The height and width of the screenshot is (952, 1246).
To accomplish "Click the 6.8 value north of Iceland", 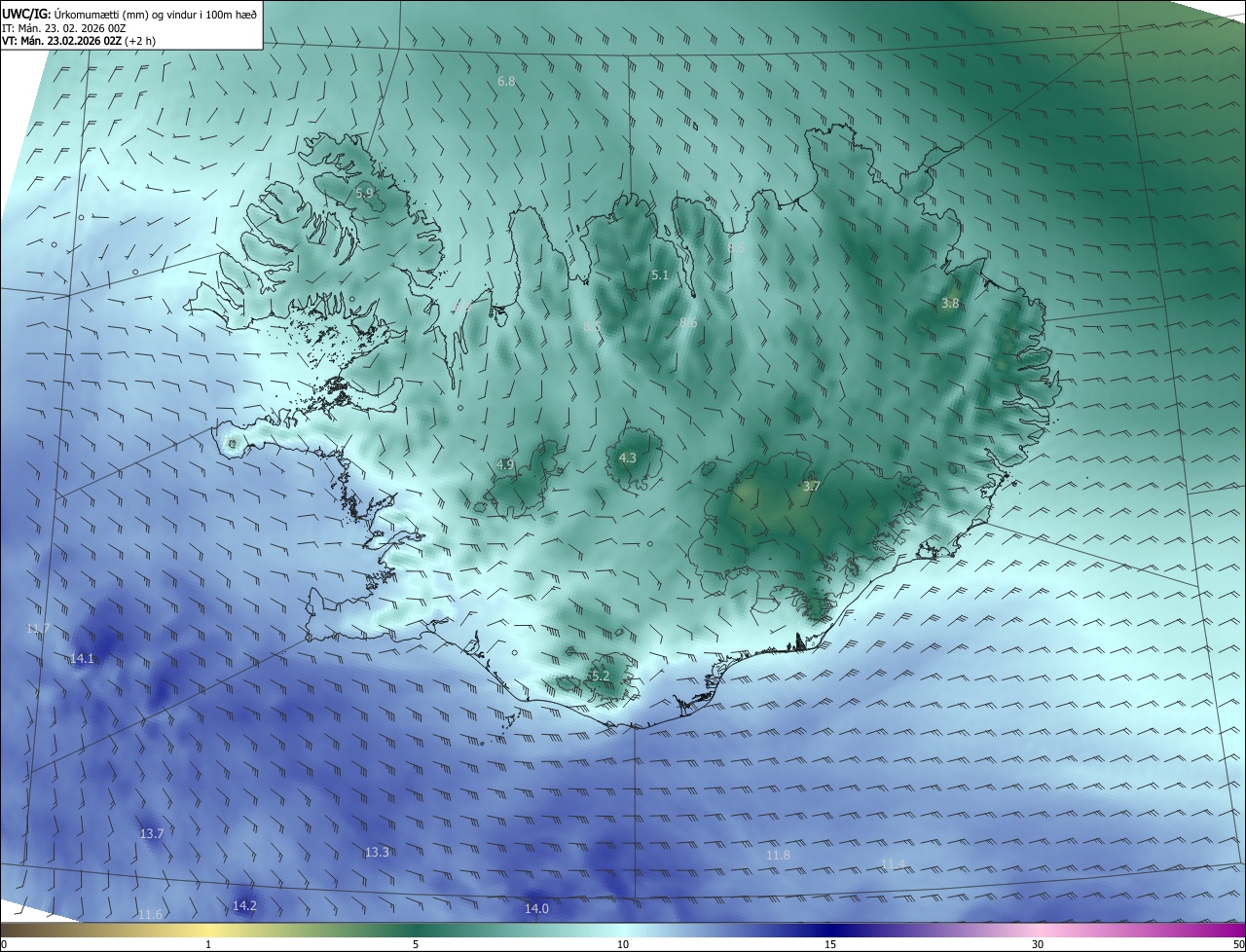I will 506,82.
